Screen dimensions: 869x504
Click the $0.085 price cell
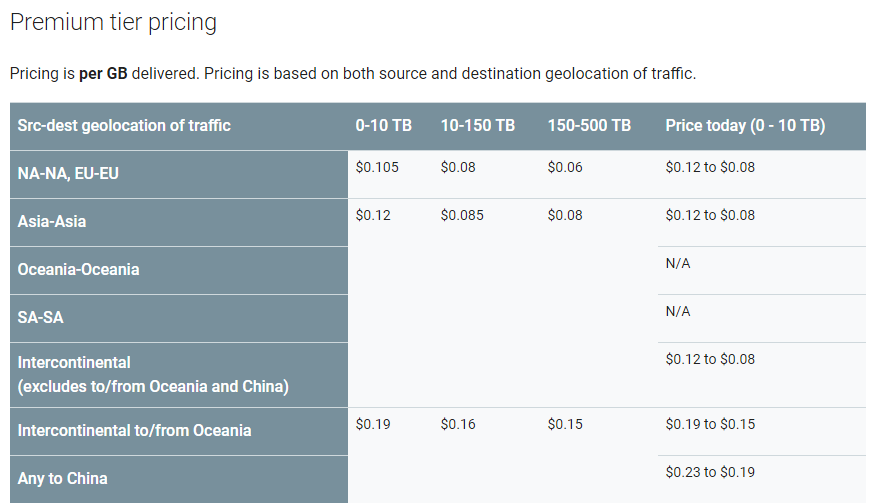[462, 215]
